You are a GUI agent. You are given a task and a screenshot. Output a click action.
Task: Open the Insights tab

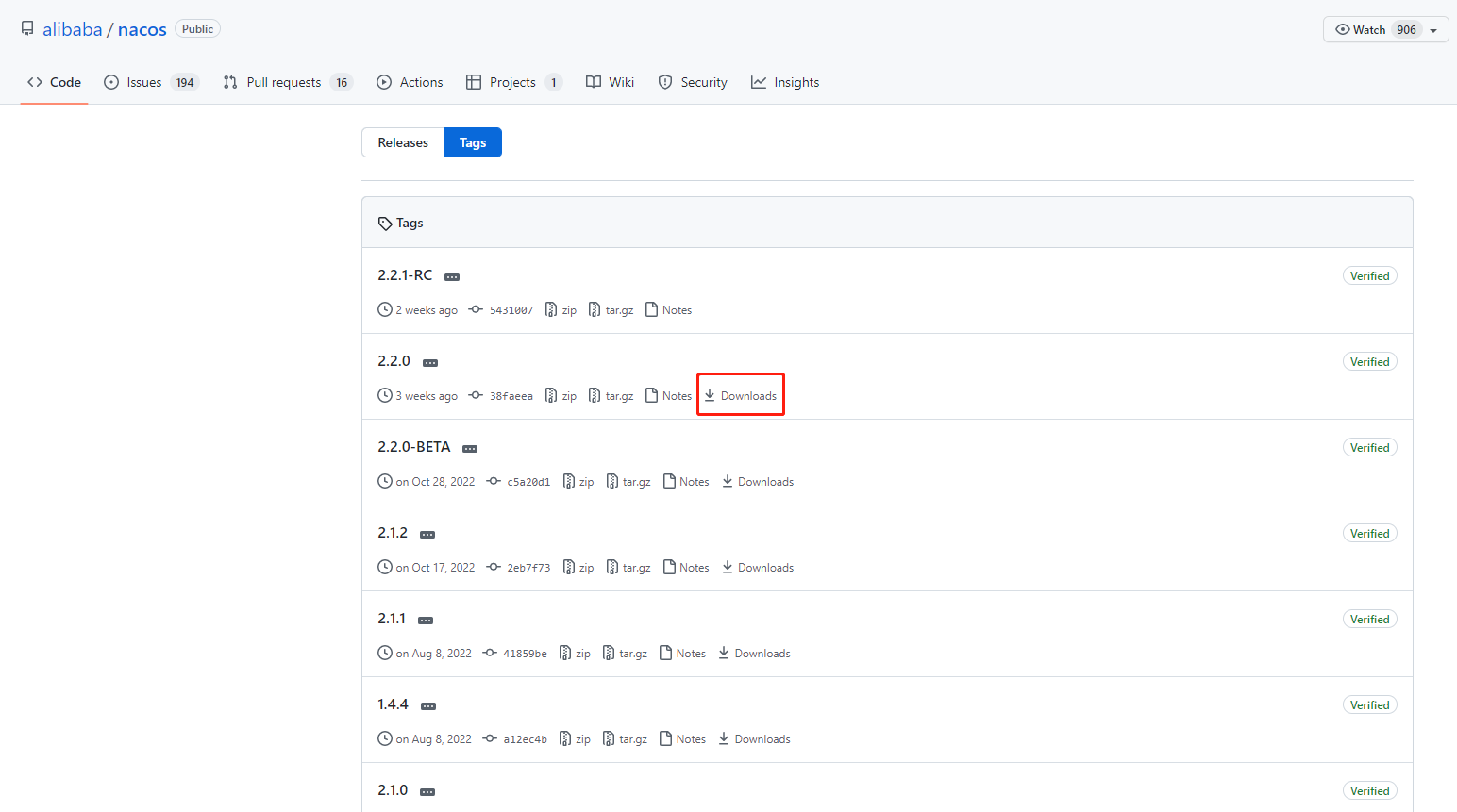click(785, 82)
